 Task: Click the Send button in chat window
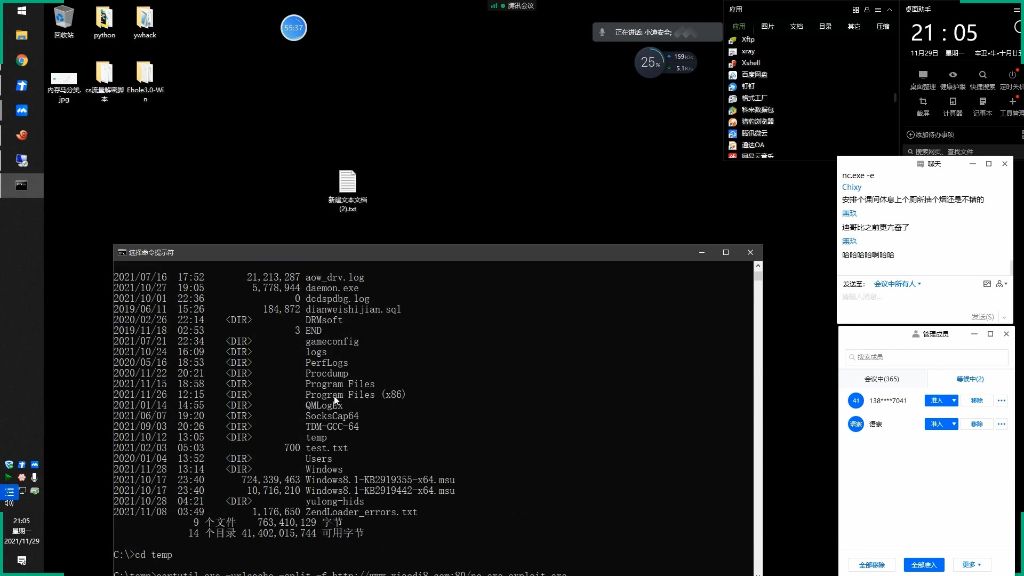[x=983, y=317]
